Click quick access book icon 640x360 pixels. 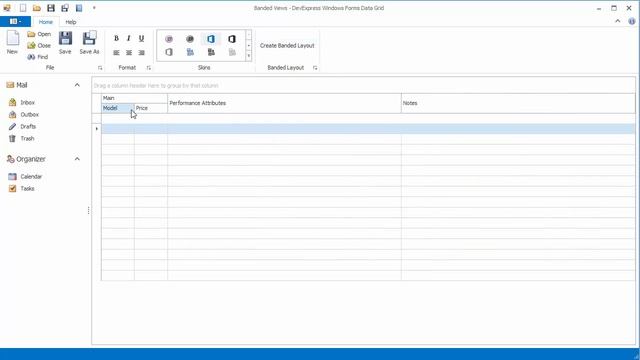coord(79,8)
